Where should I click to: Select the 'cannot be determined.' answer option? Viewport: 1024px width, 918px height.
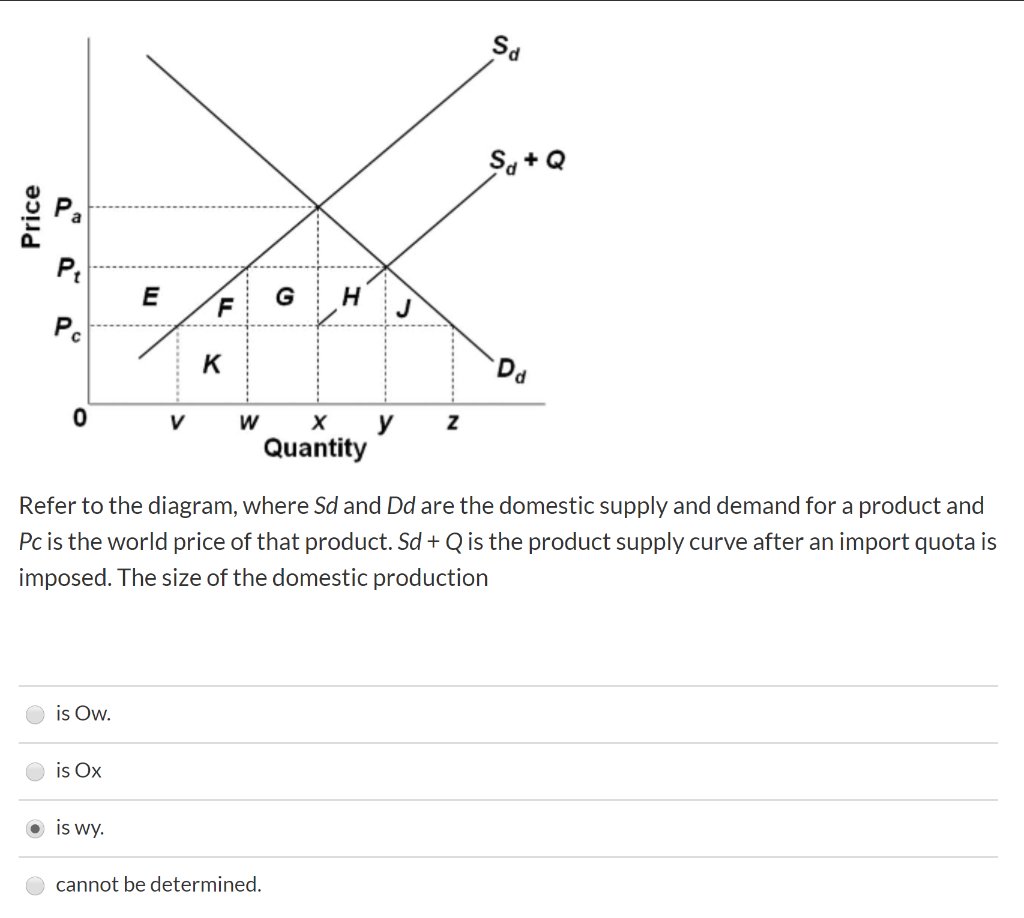(x=35, y=884)
